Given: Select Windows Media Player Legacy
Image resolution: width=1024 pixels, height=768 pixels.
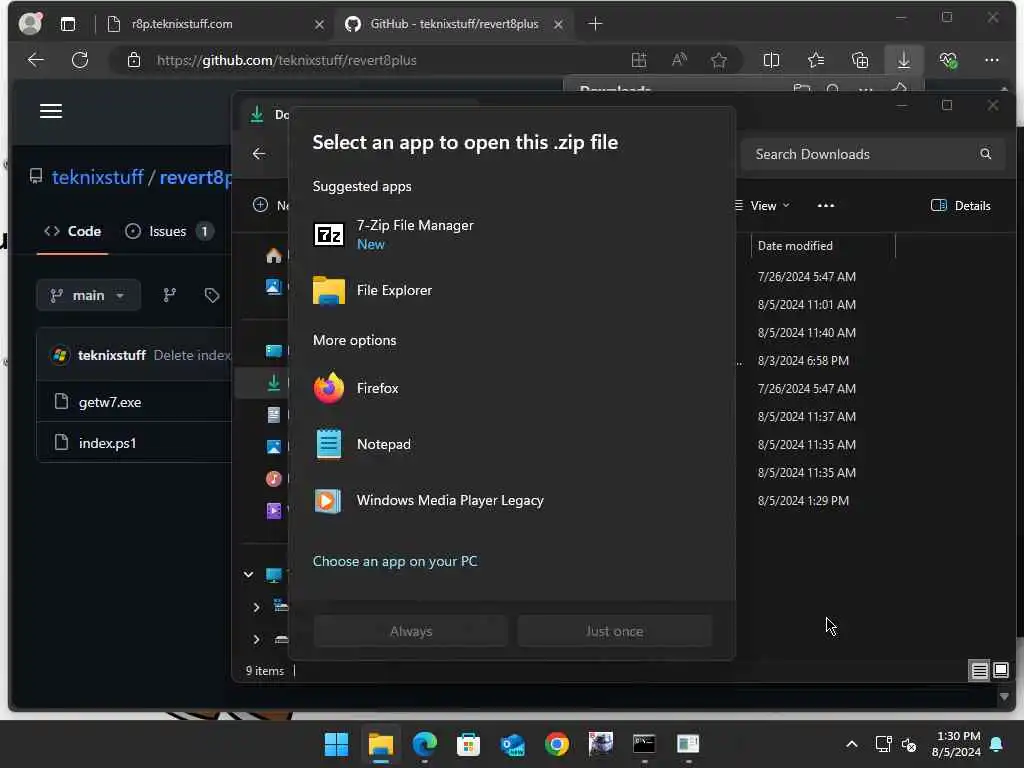Looking at the screenshot, I should tap(512, 500).
